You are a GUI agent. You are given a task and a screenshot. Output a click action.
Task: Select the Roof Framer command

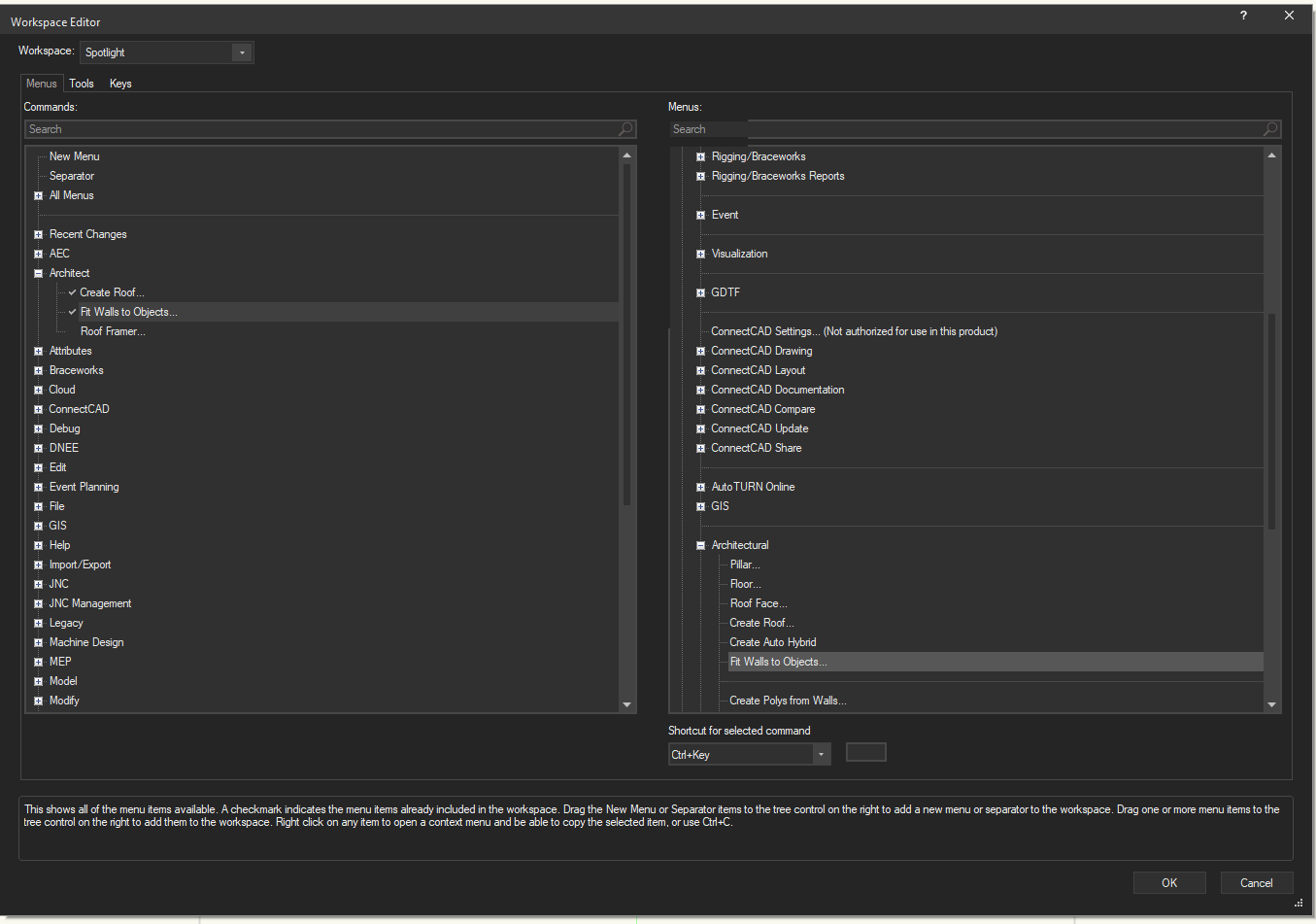coord(113,331)
